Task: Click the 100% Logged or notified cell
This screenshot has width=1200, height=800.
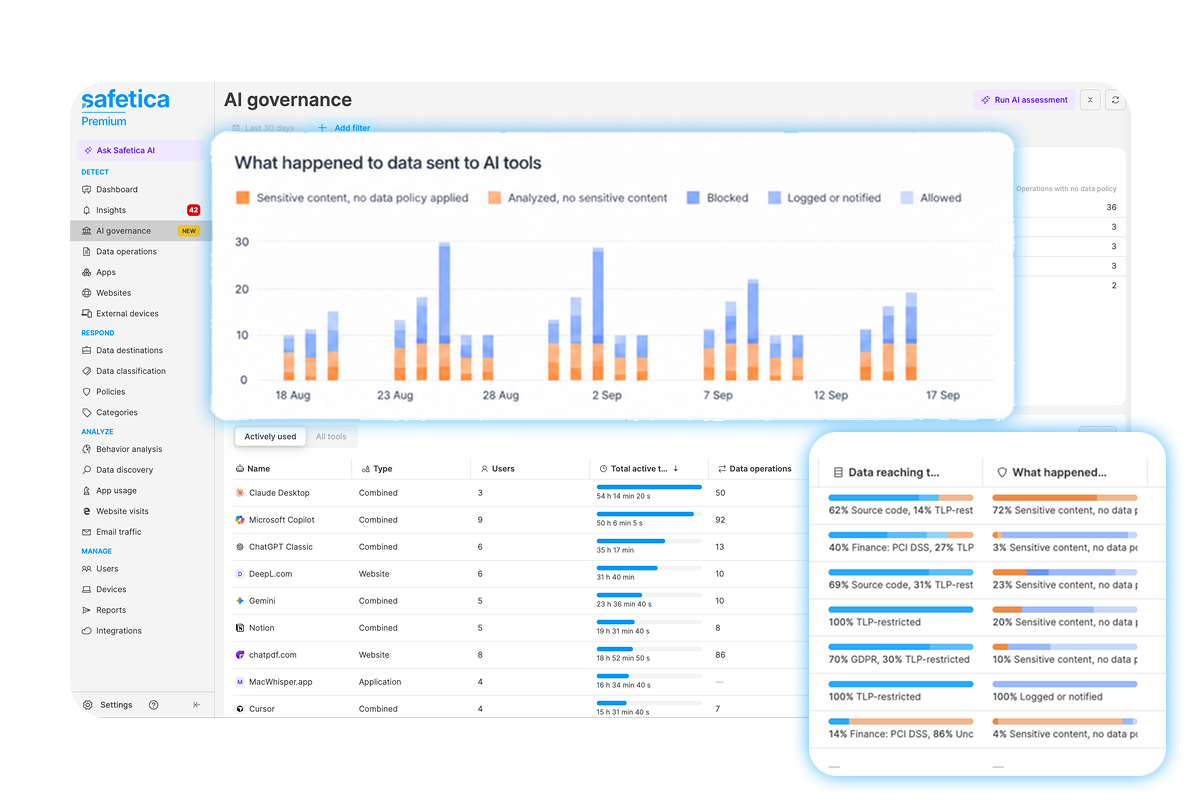Action: coord(1064,690)
